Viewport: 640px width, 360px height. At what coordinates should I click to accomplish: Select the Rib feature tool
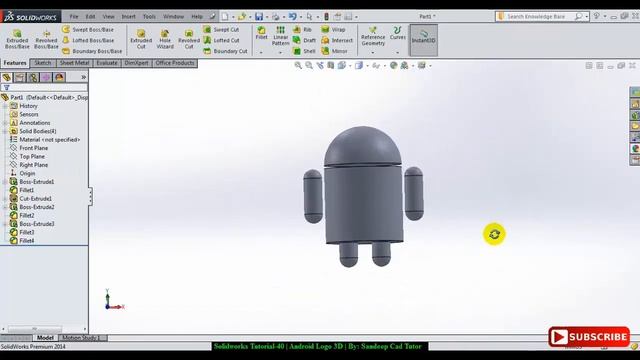coord(302,30)
